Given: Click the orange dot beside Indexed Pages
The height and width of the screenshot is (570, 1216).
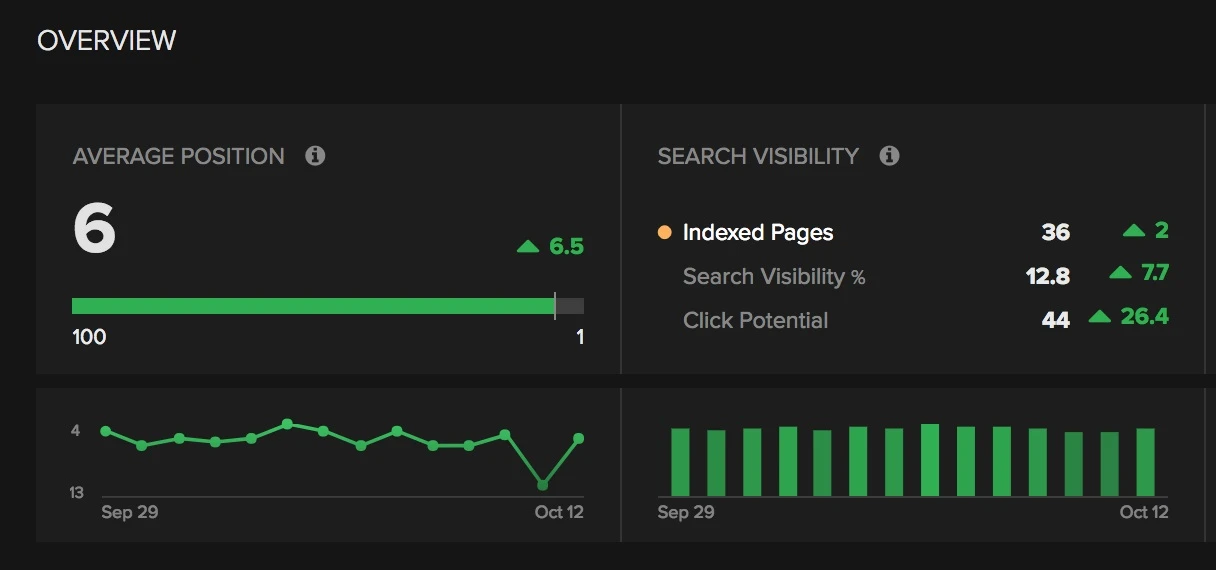Looking at the screenshot, I should [664, 233].
